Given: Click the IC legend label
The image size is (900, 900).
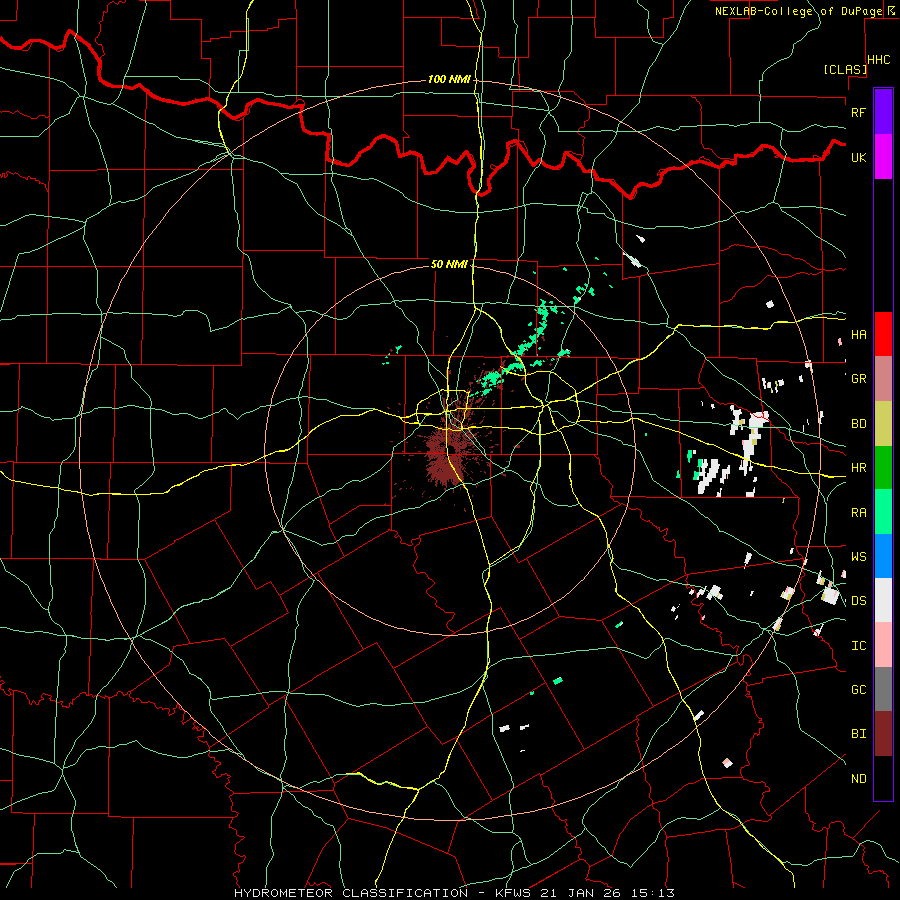Looking at the screenshot, I should pos(858,645).
